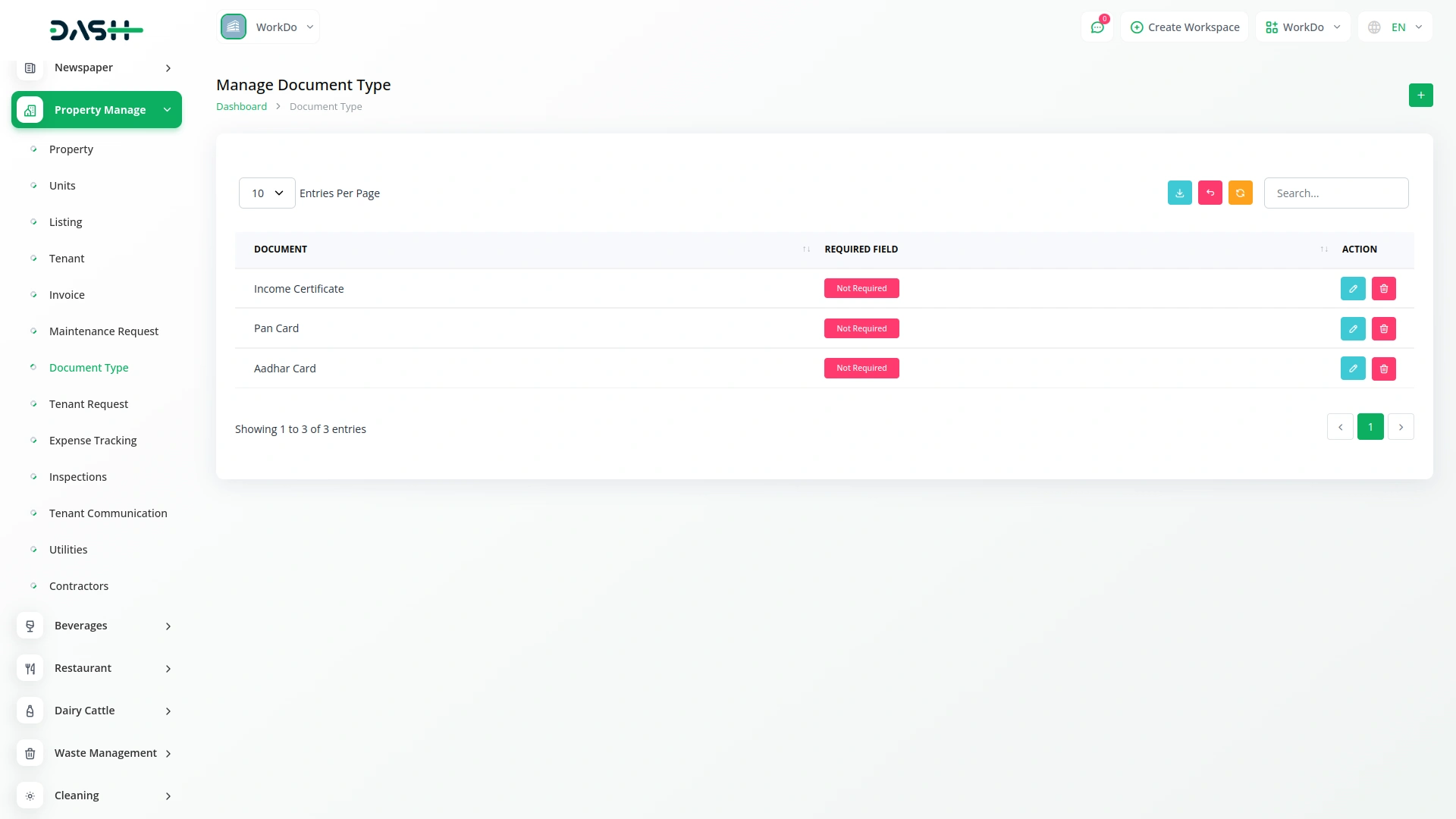Click the Create Workspace button
The height and width of the screenshot is (819, 1456).
1185,27
